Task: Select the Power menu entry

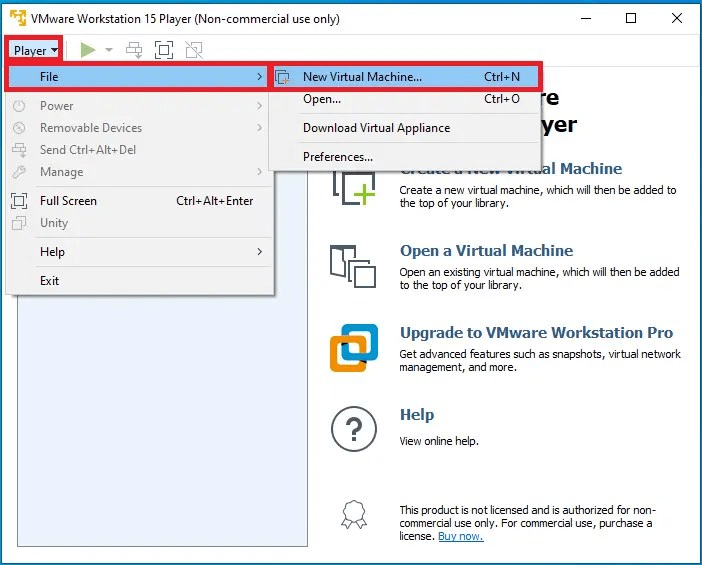Action: coord(138,106)
